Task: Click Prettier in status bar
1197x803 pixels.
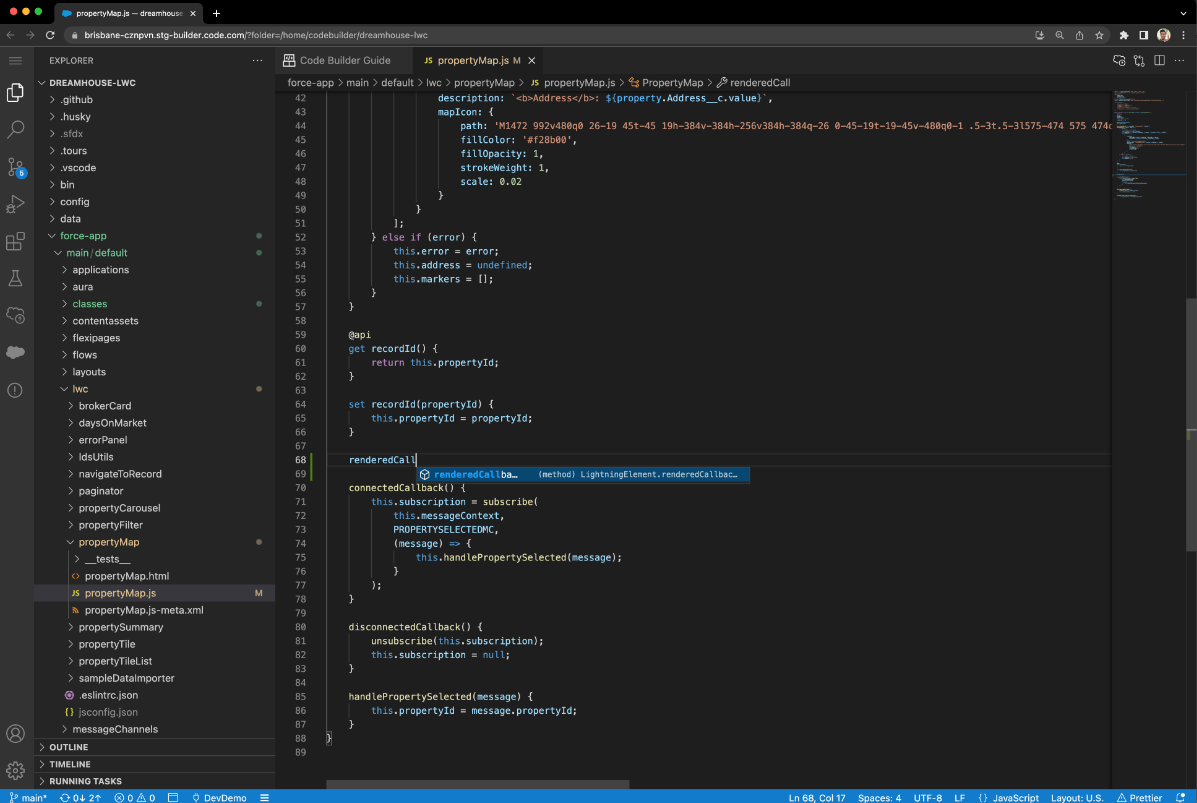Action: [1139, 798]
